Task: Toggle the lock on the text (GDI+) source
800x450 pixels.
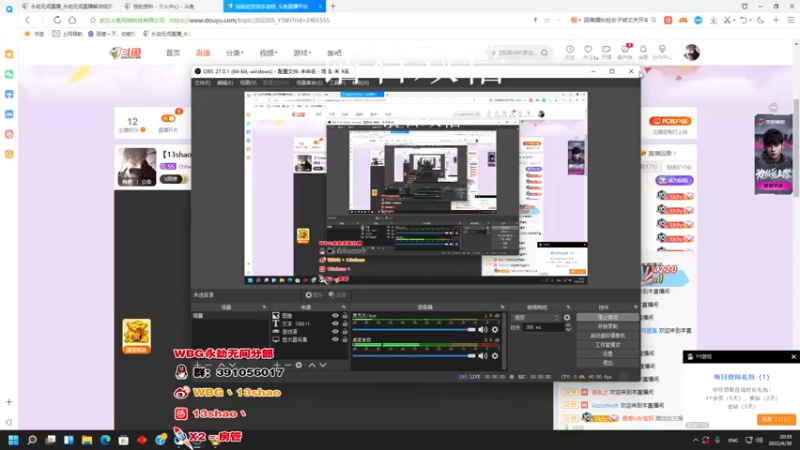Action: tap(345, 323)
